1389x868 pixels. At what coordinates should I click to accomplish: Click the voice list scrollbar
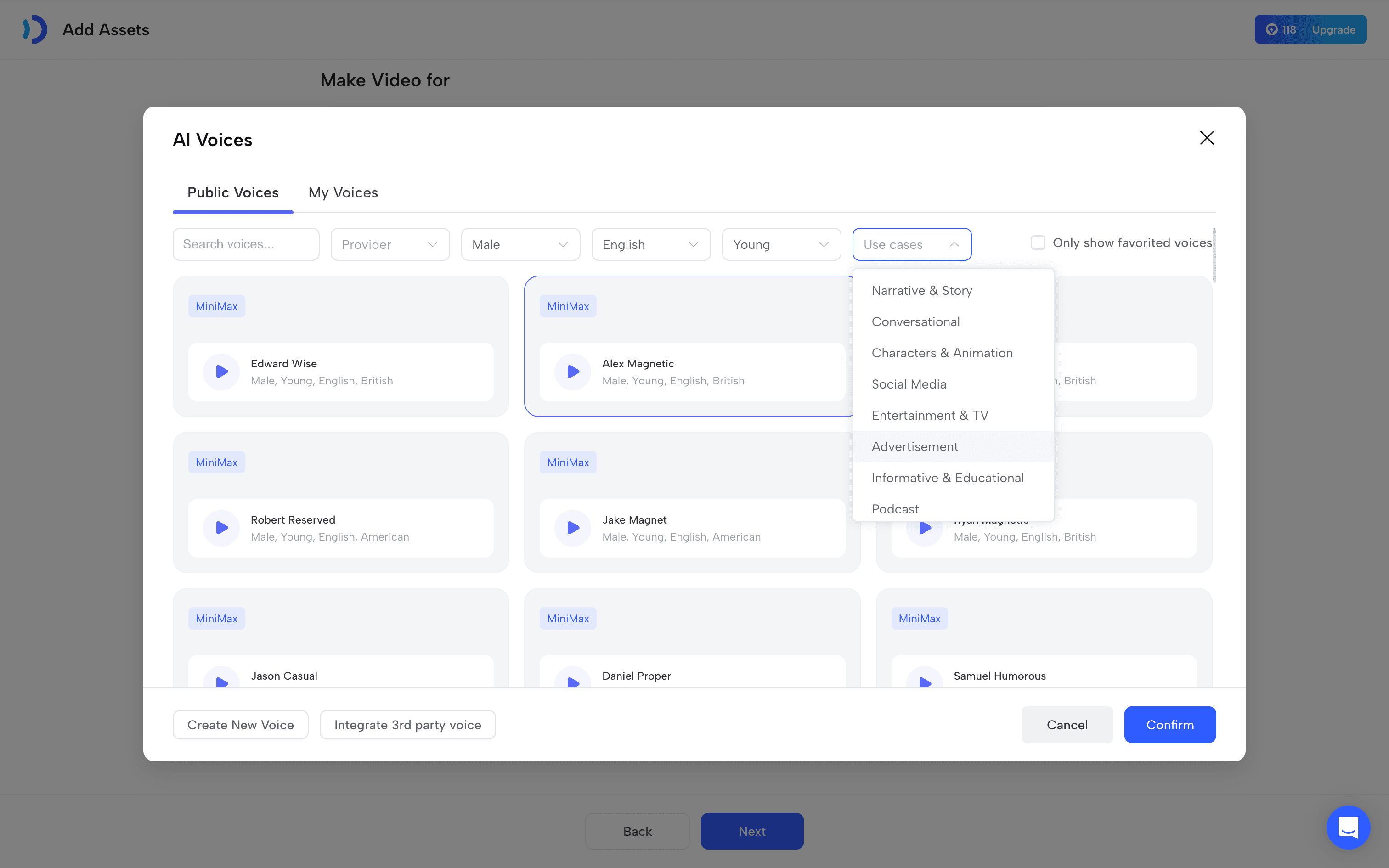click(x=1214, y=255)
